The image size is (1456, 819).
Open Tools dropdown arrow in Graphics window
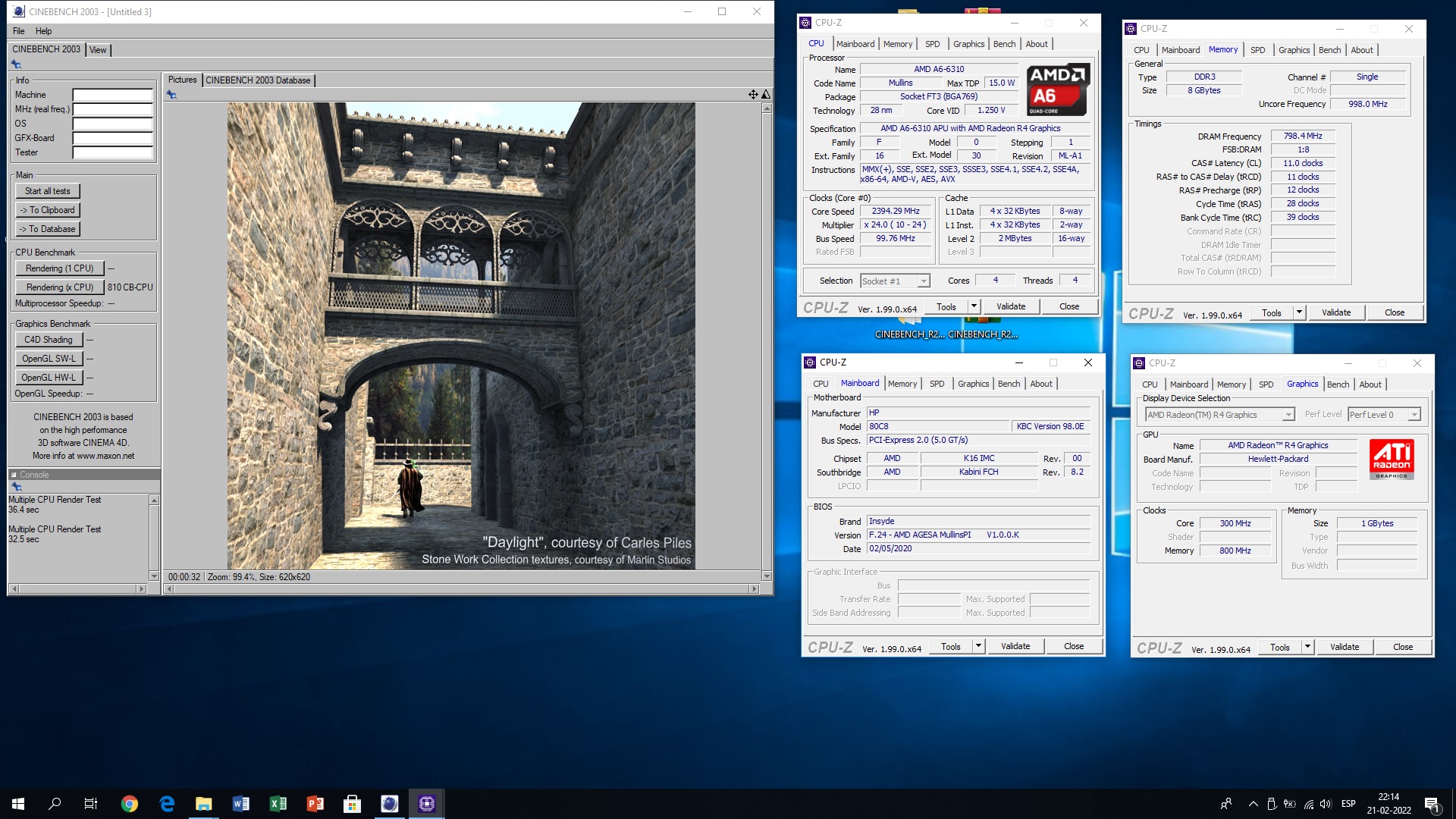point(1307,647)
